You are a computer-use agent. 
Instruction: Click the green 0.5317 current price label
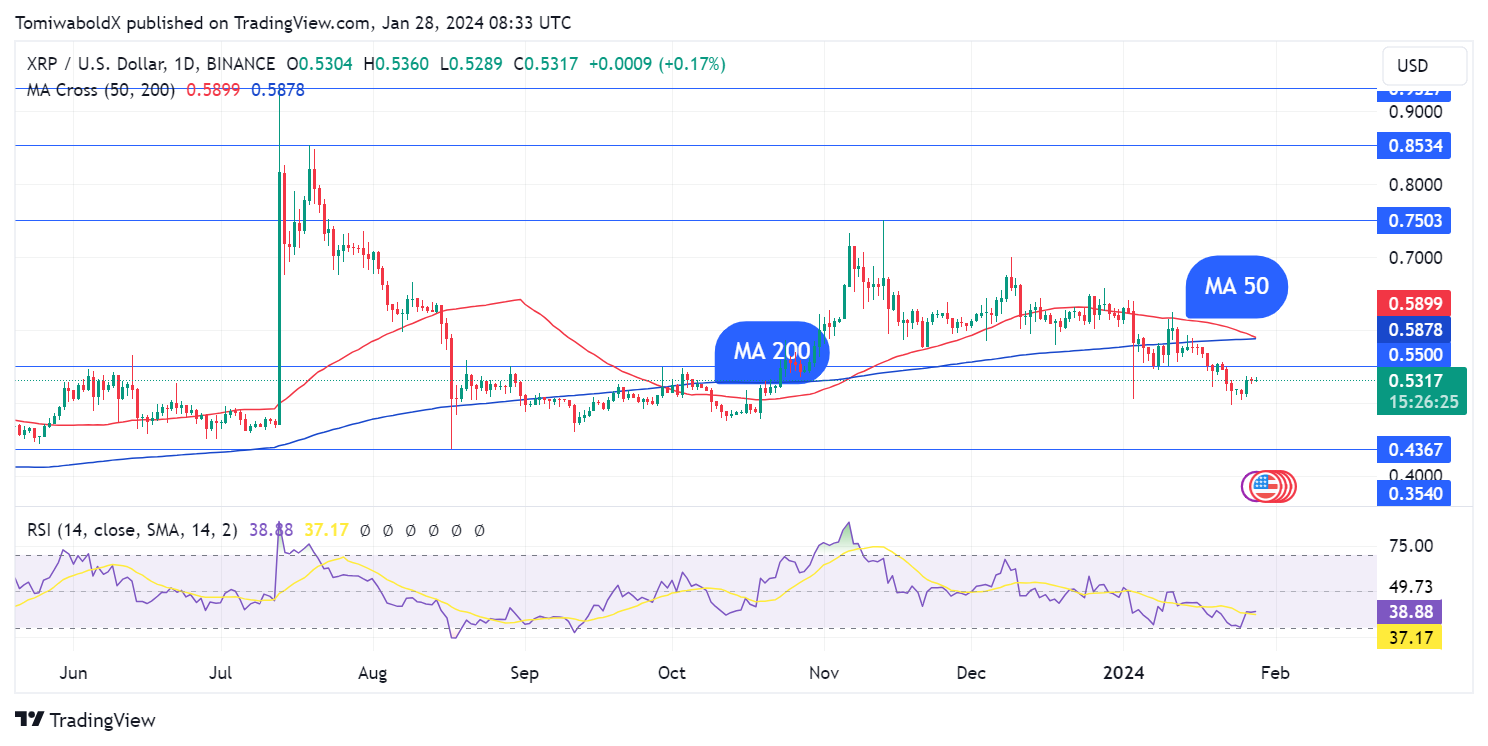(1417, 381)
